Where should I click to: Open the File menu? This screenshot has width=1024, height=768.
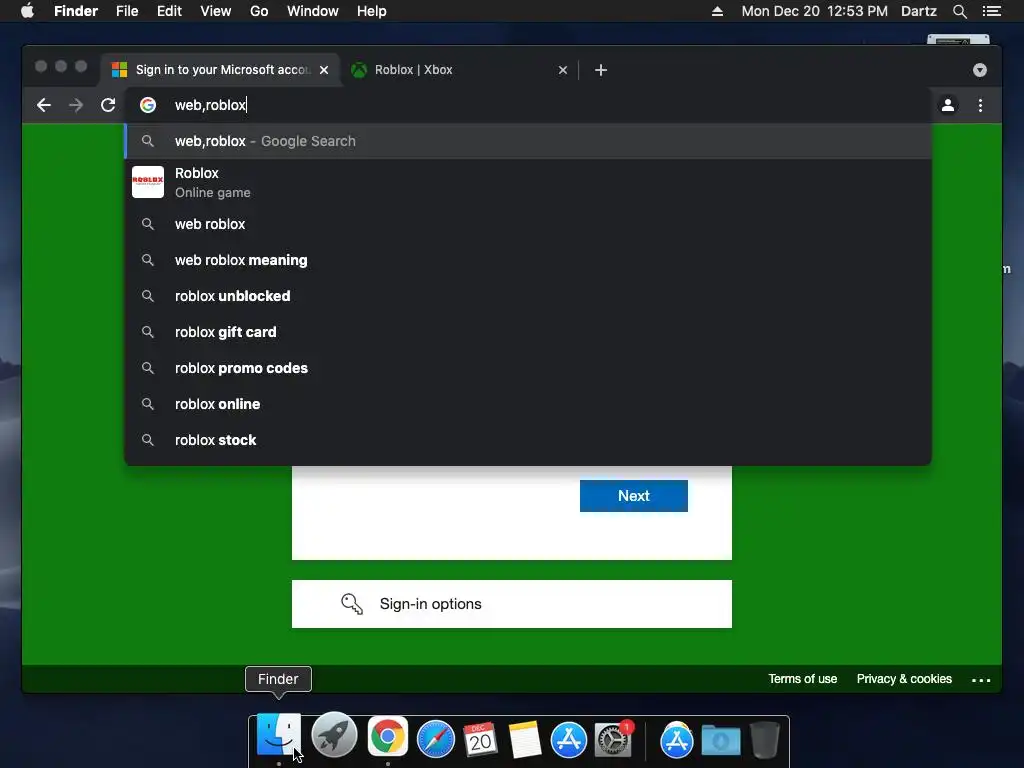coord(127,11)
